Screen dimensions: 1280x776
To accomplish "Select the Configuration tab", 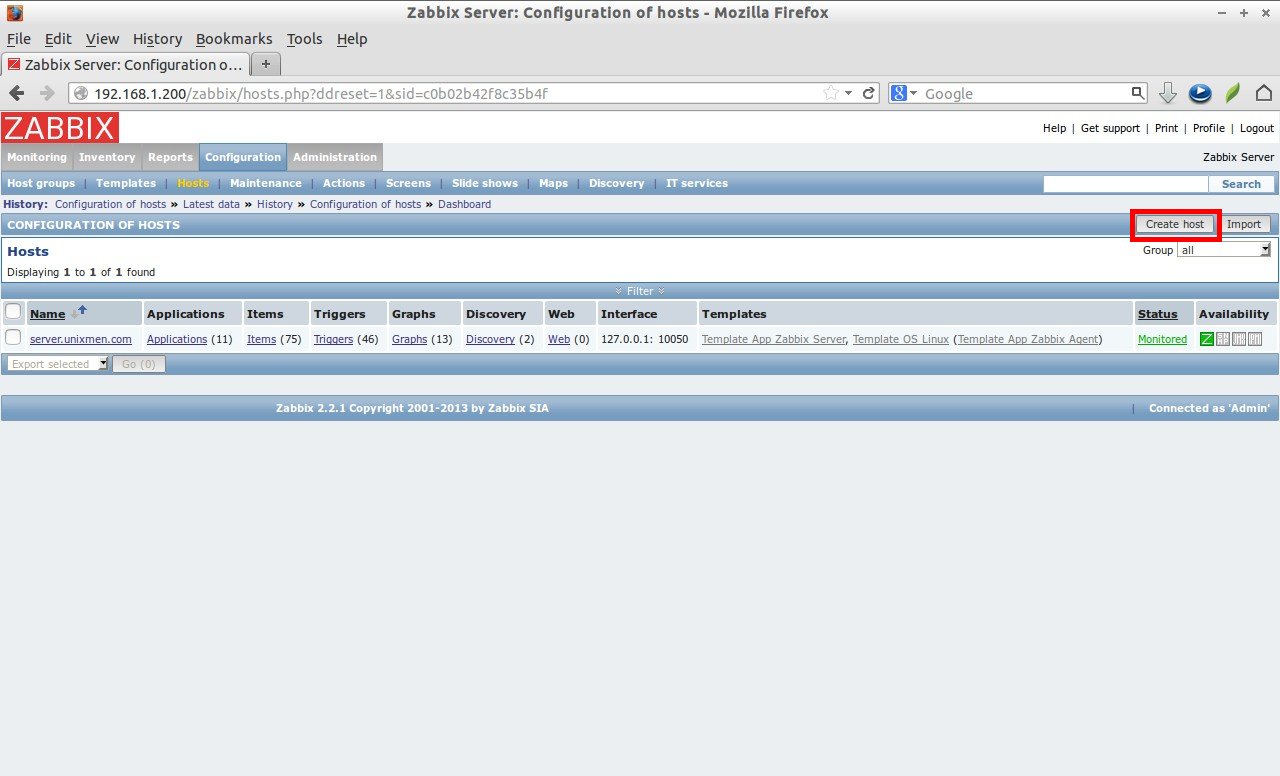I will pyautogui.click(x=243, y=157).
